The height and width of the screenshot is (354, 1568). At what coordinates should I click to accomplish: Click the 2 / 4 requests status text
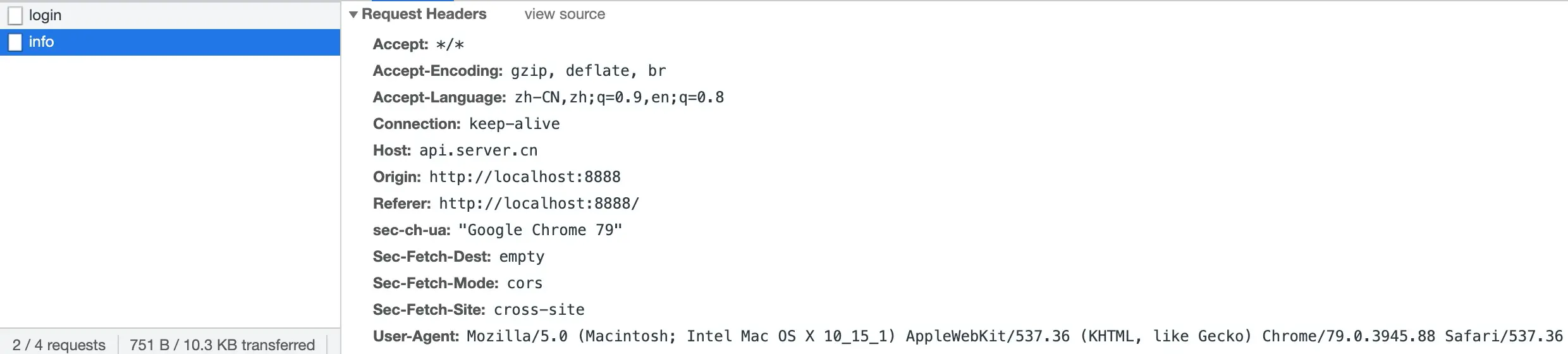(x=59, y=345)
